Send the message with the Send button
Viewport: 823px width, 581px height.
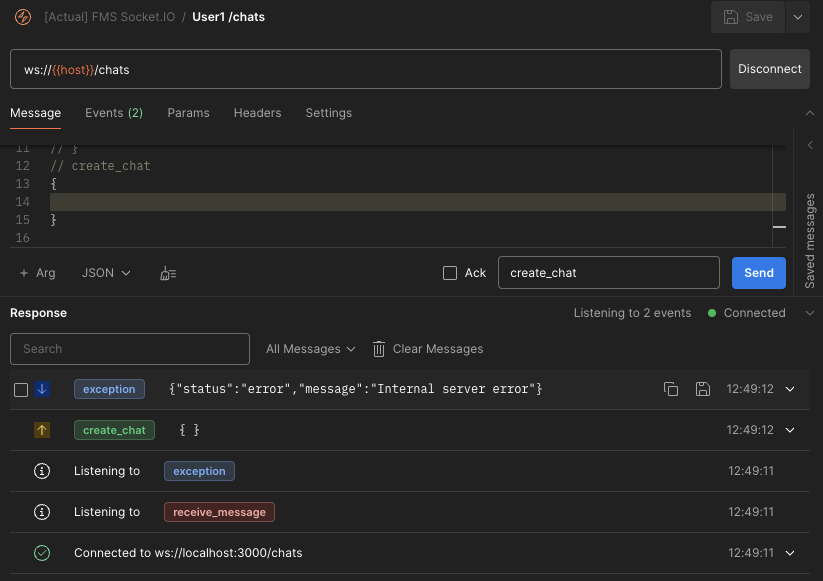click(758, 272)
